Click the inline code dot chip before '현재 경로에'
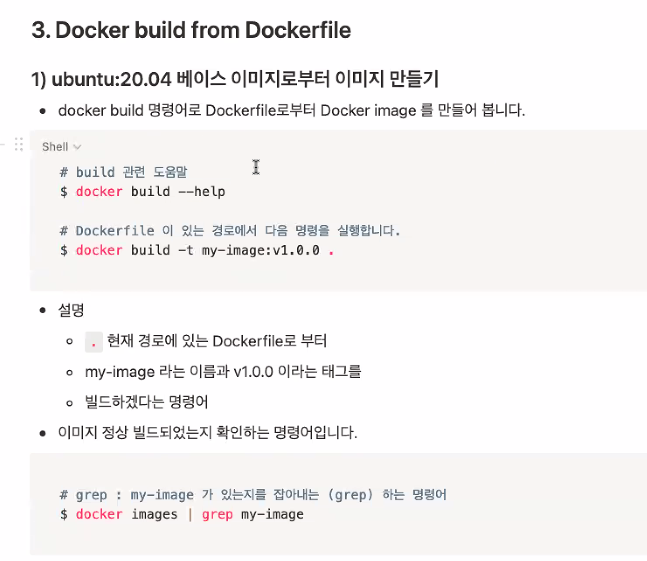Viewport: 647px width, 561px height. 94,342
